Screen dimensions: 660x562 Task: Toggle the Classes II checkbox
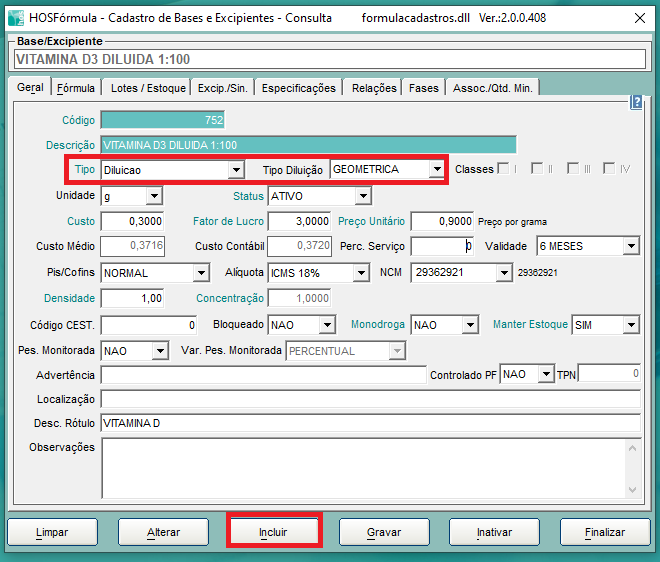coord(537,169)
